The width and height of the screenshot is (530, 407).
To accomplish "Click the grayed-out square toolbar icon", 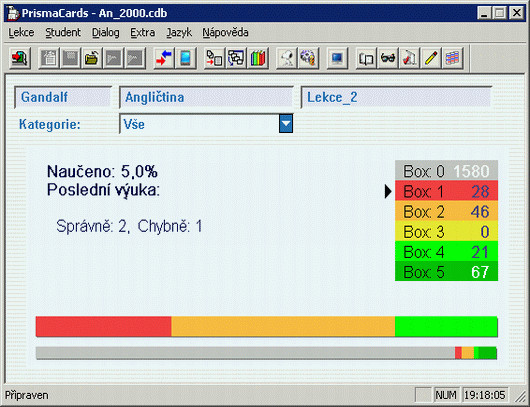I will [71, 58].
